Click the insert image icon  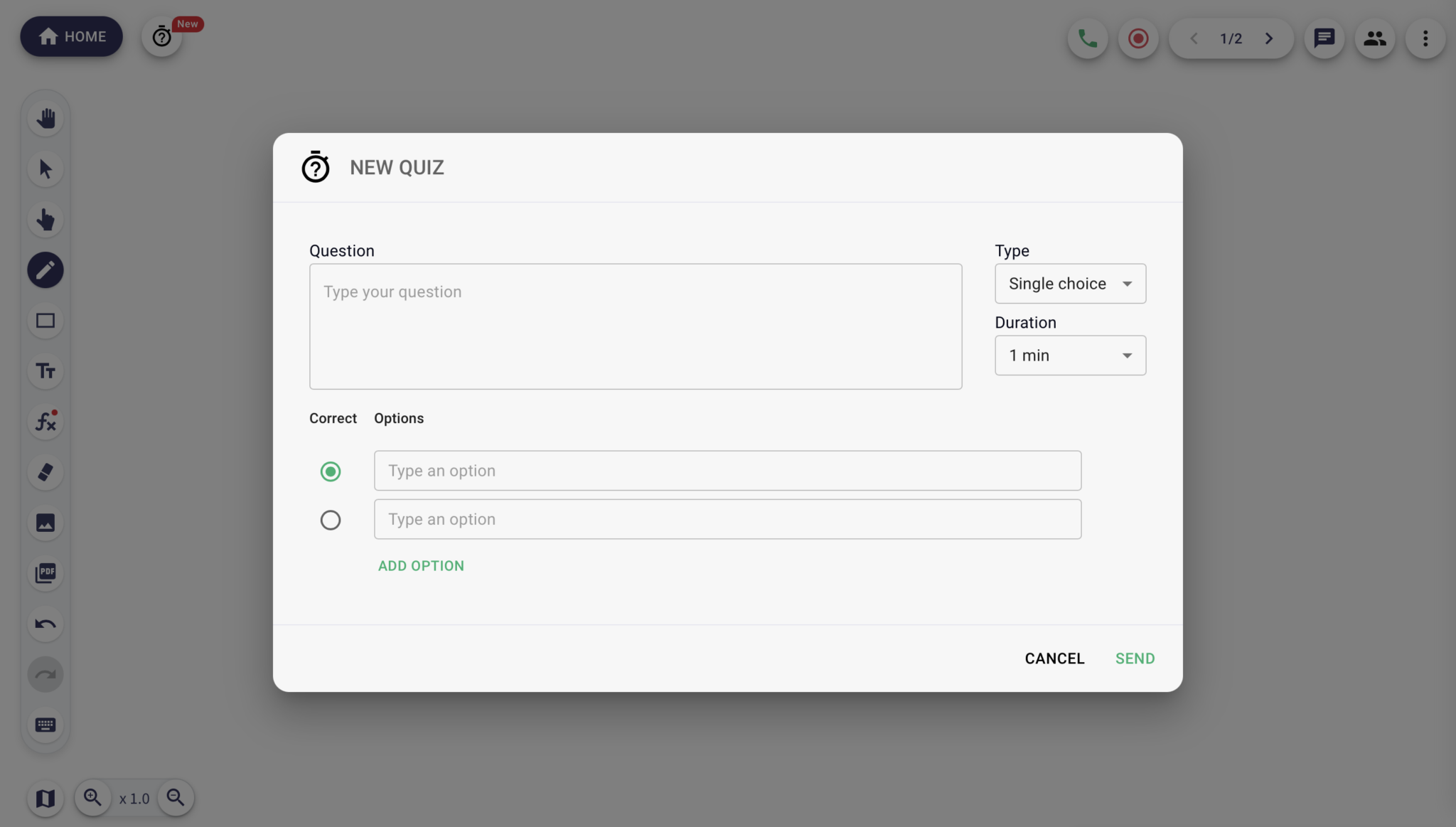tap(45, 523)
